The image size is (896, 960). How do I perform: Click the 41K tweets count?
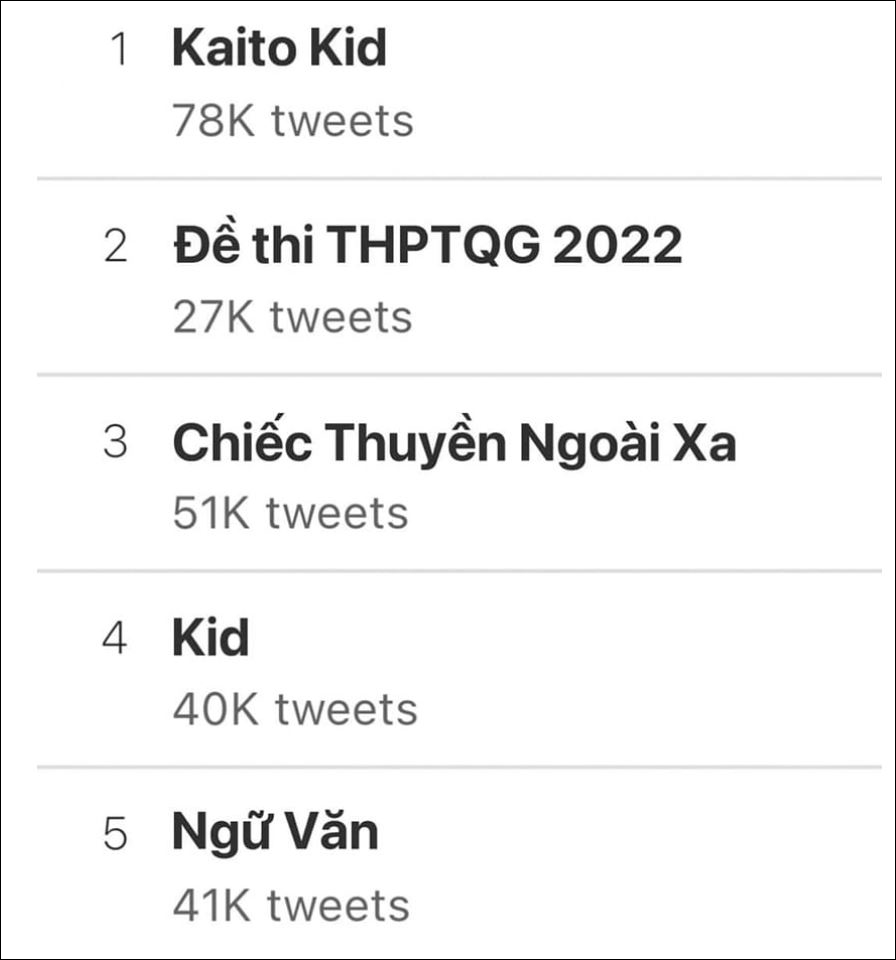pos(291,905)
